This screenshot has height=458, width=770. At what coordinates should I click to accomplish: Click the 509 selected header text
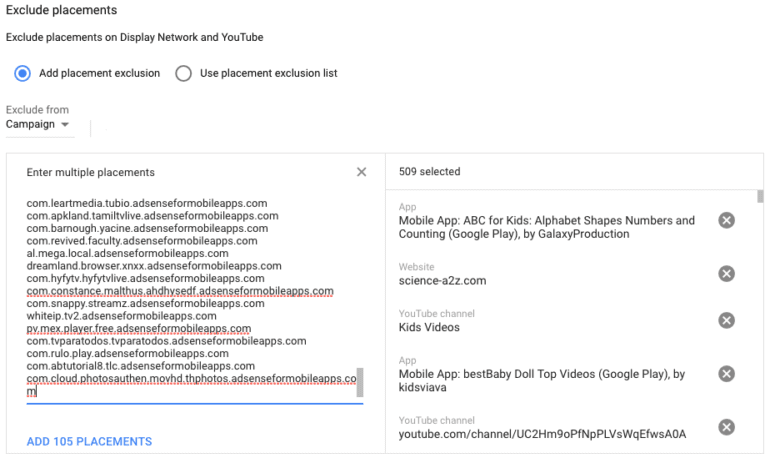(x=429, y=172)
